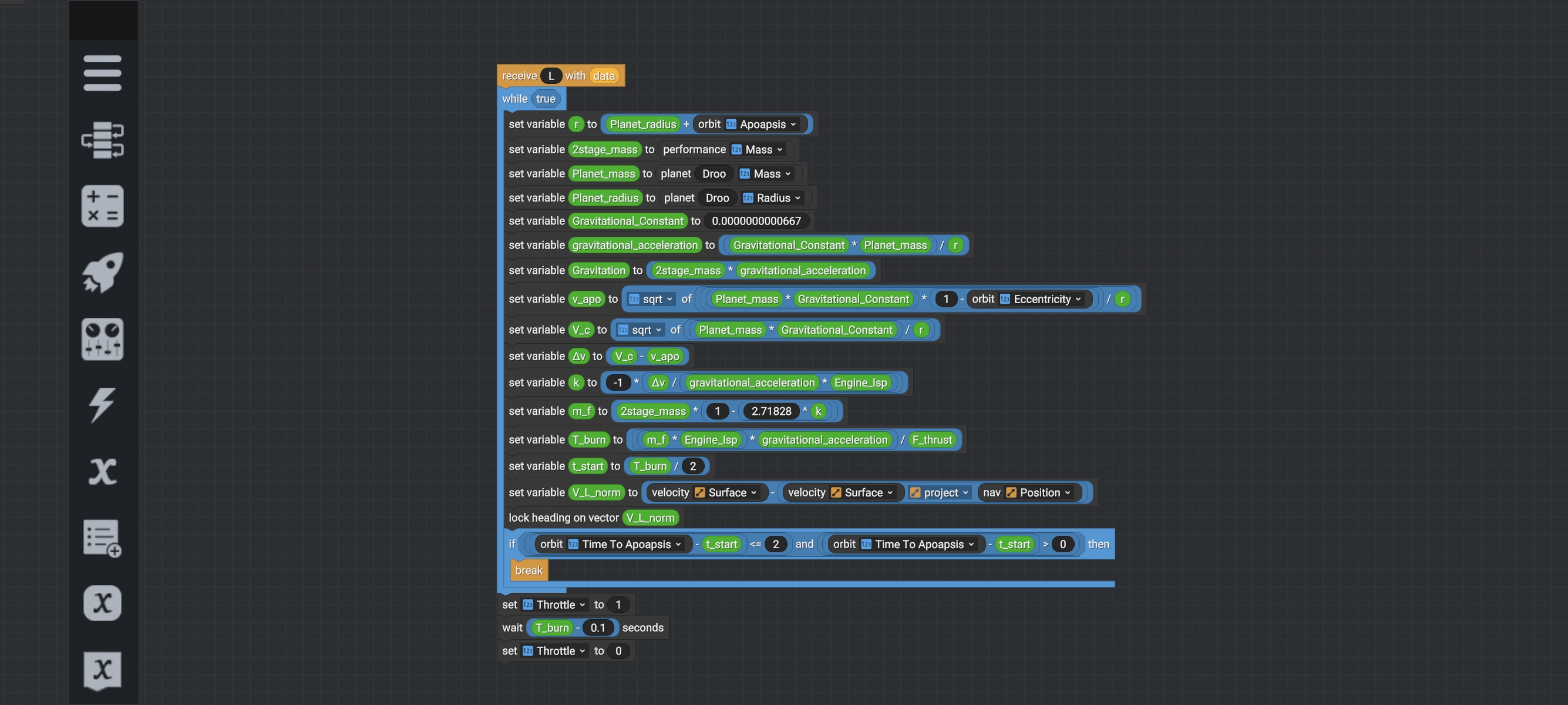Open planet Droo Radius property dropdown

coord(772,198)
